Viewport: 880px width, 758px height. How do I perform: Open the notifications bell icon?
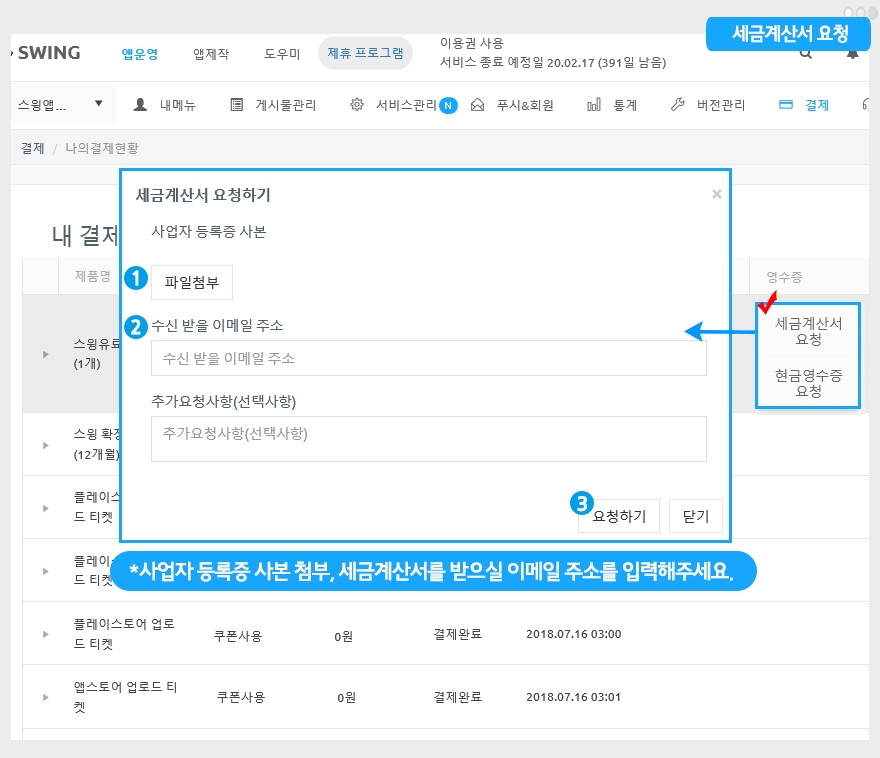[x=852, y=54]
